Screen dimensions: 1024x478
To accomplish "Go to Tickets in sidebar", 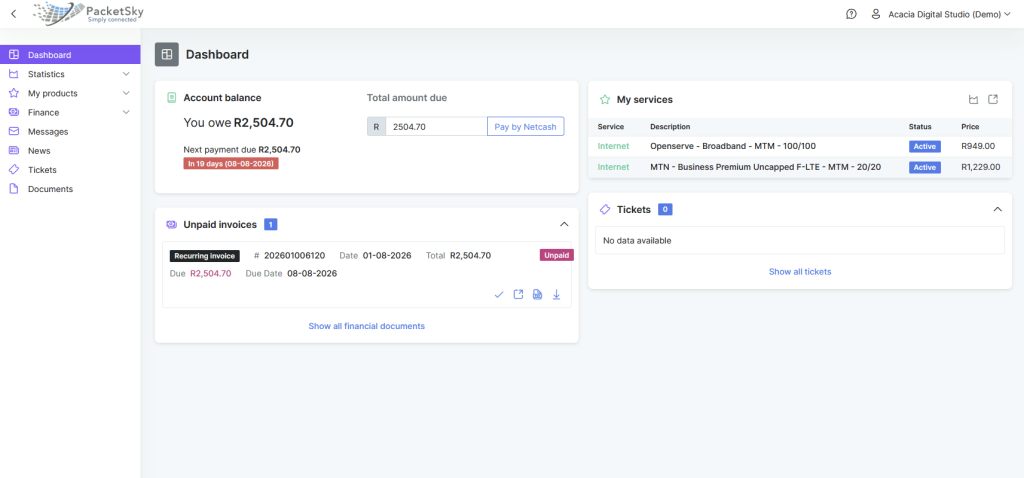I will pyautogui.click(x=70, y=170).
